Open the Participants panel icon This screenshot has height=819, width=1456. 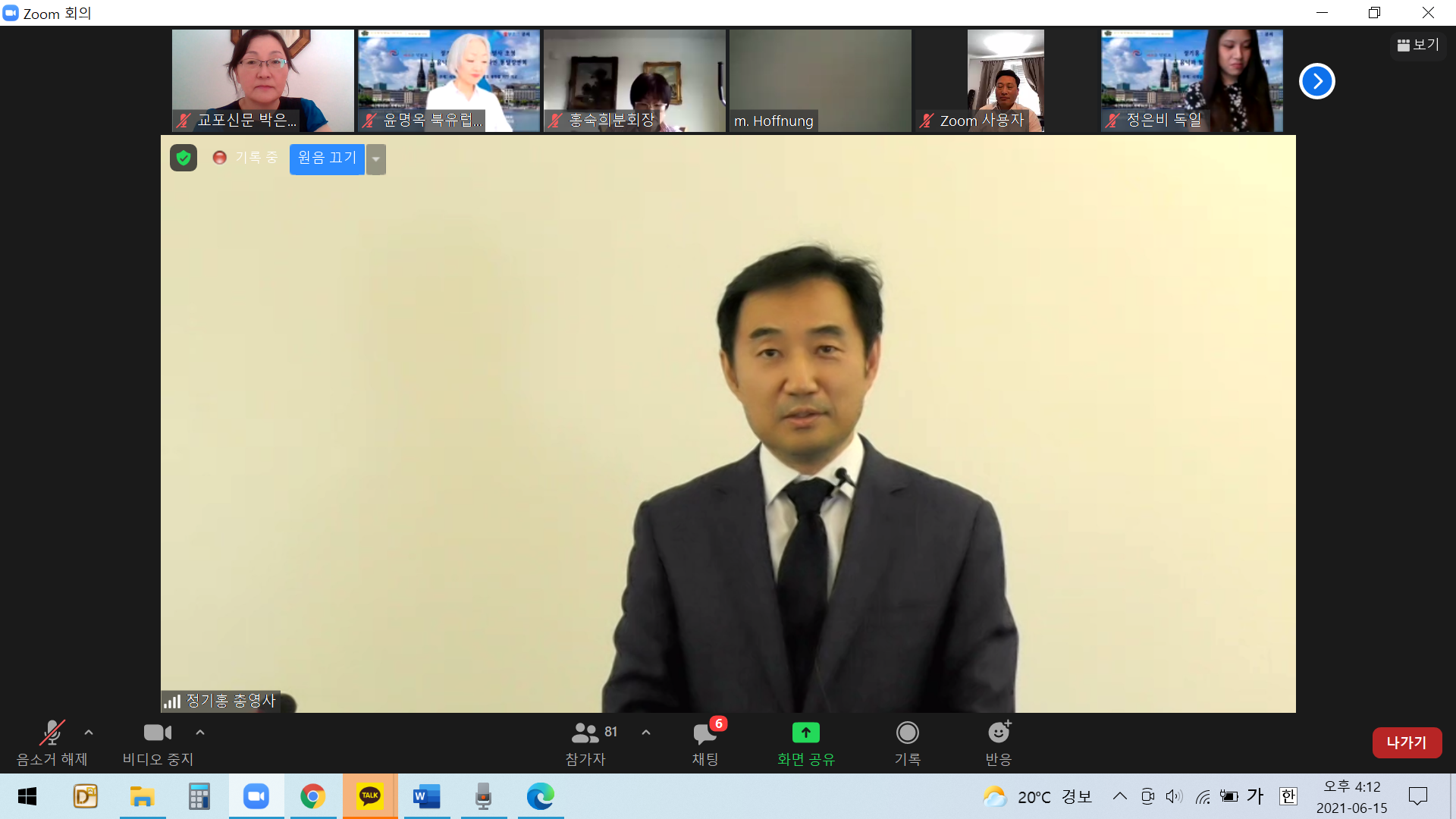pyautogui.click(x=585, y=733)
